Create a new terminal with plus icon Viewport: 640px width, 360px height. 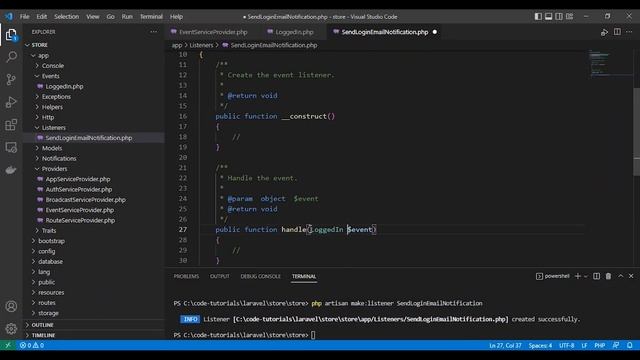click(578, 276)
